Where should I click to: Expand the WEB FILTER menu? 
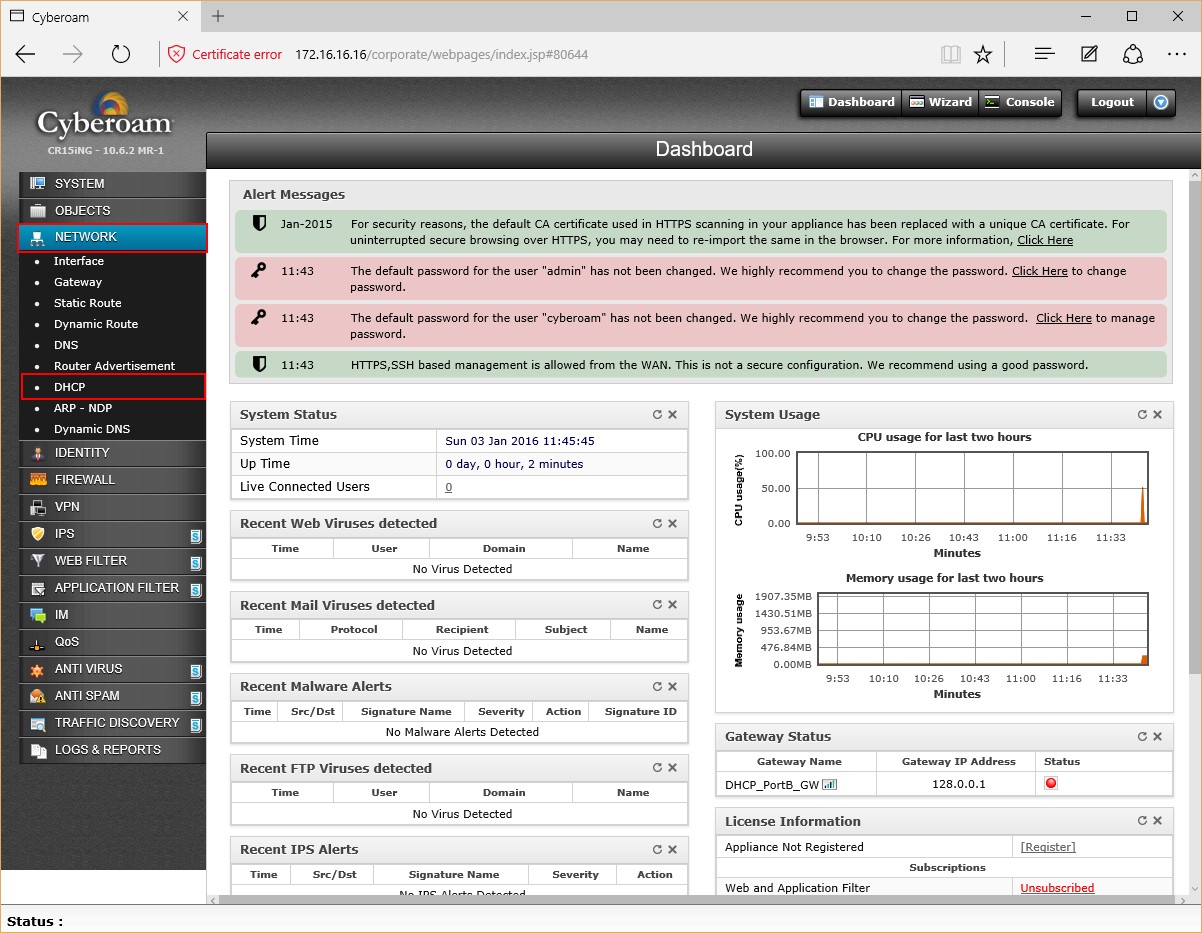coord(112,561)
